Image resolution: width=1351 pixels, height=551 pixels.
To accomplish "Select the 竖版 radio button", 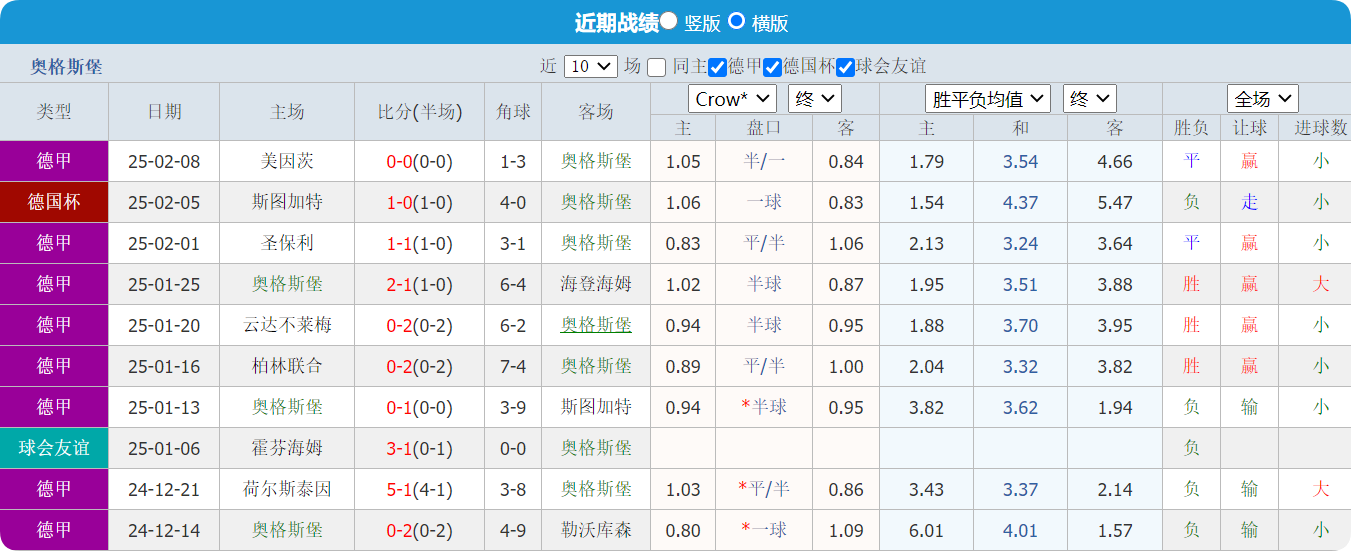I will (x=669, y=21).
